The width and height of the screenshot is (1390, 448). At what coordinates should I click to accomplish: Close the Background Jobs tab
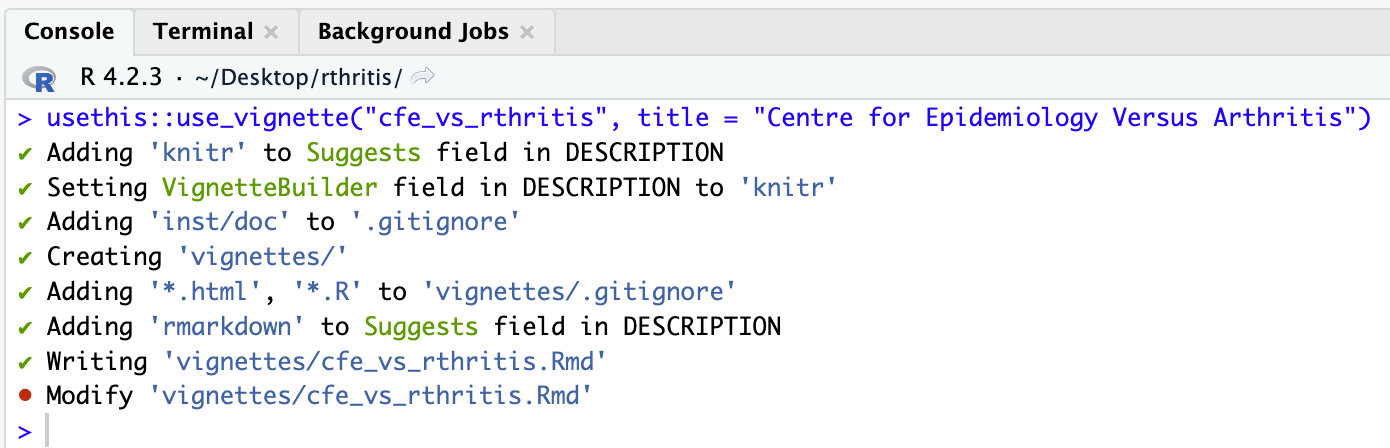coord(527,32)
